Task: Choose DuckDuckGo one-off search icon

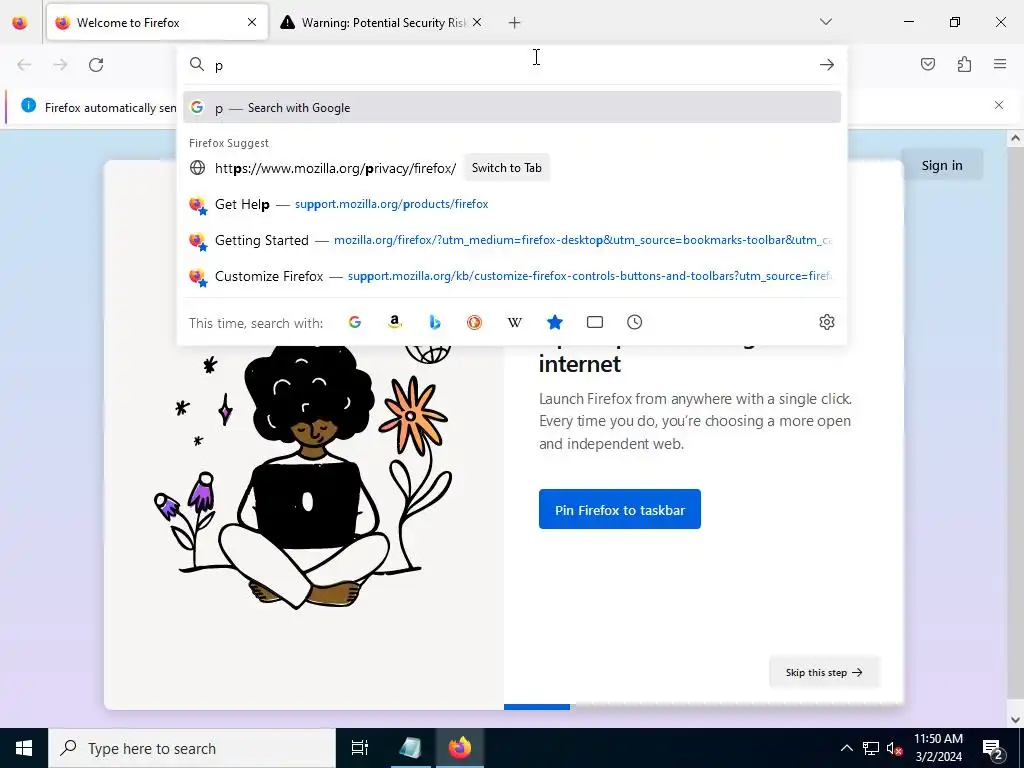Action: 475,322
